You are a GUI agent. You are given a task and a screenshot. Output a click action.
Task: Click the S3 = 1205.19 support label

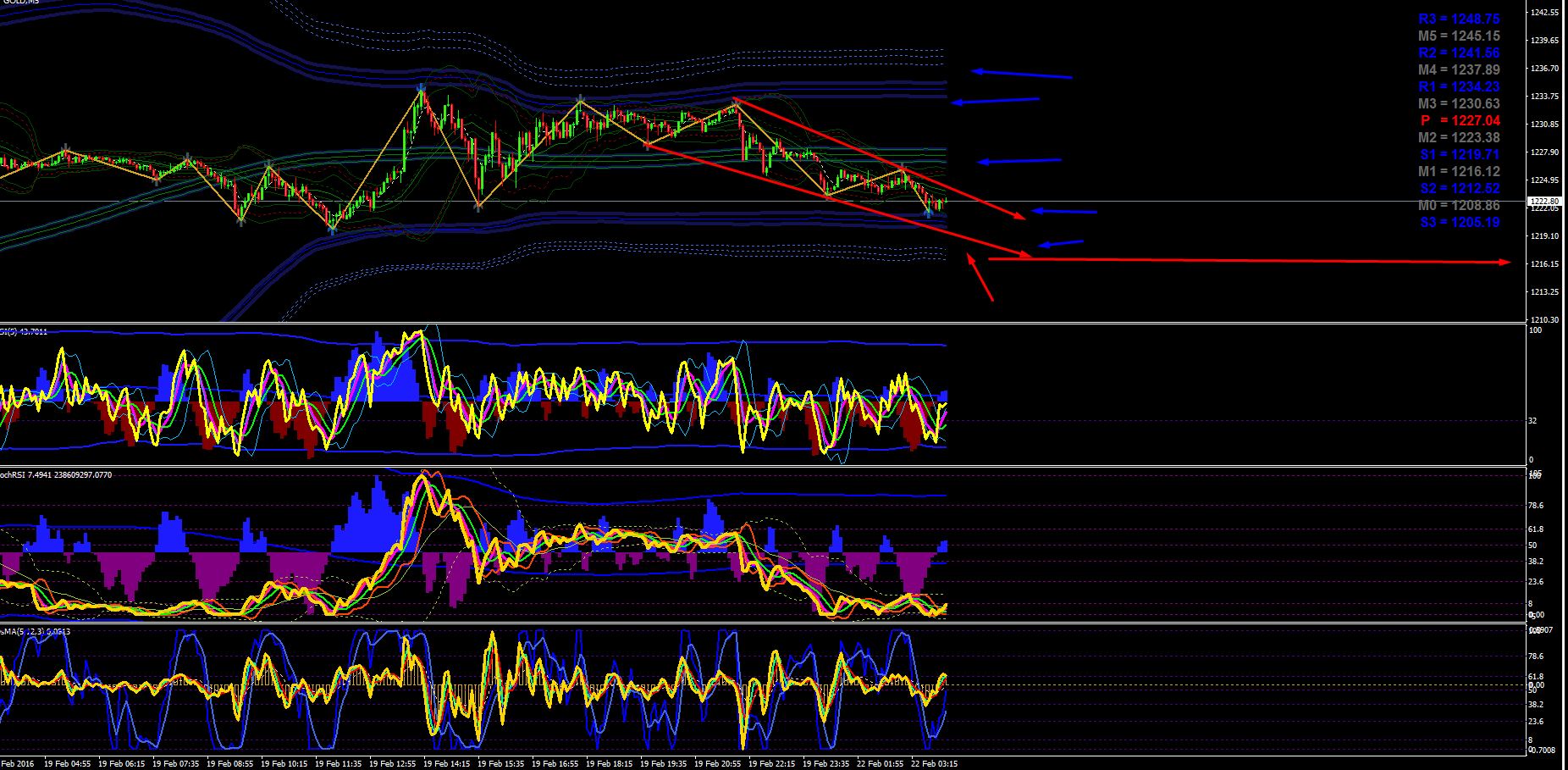pyautogui.click(x=1460, y=222)
